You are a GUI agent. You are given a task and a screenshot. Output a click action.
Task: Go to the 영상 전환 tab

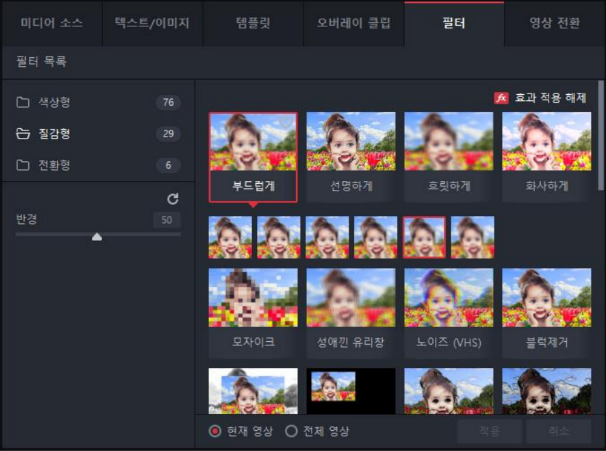pos(555,22)
